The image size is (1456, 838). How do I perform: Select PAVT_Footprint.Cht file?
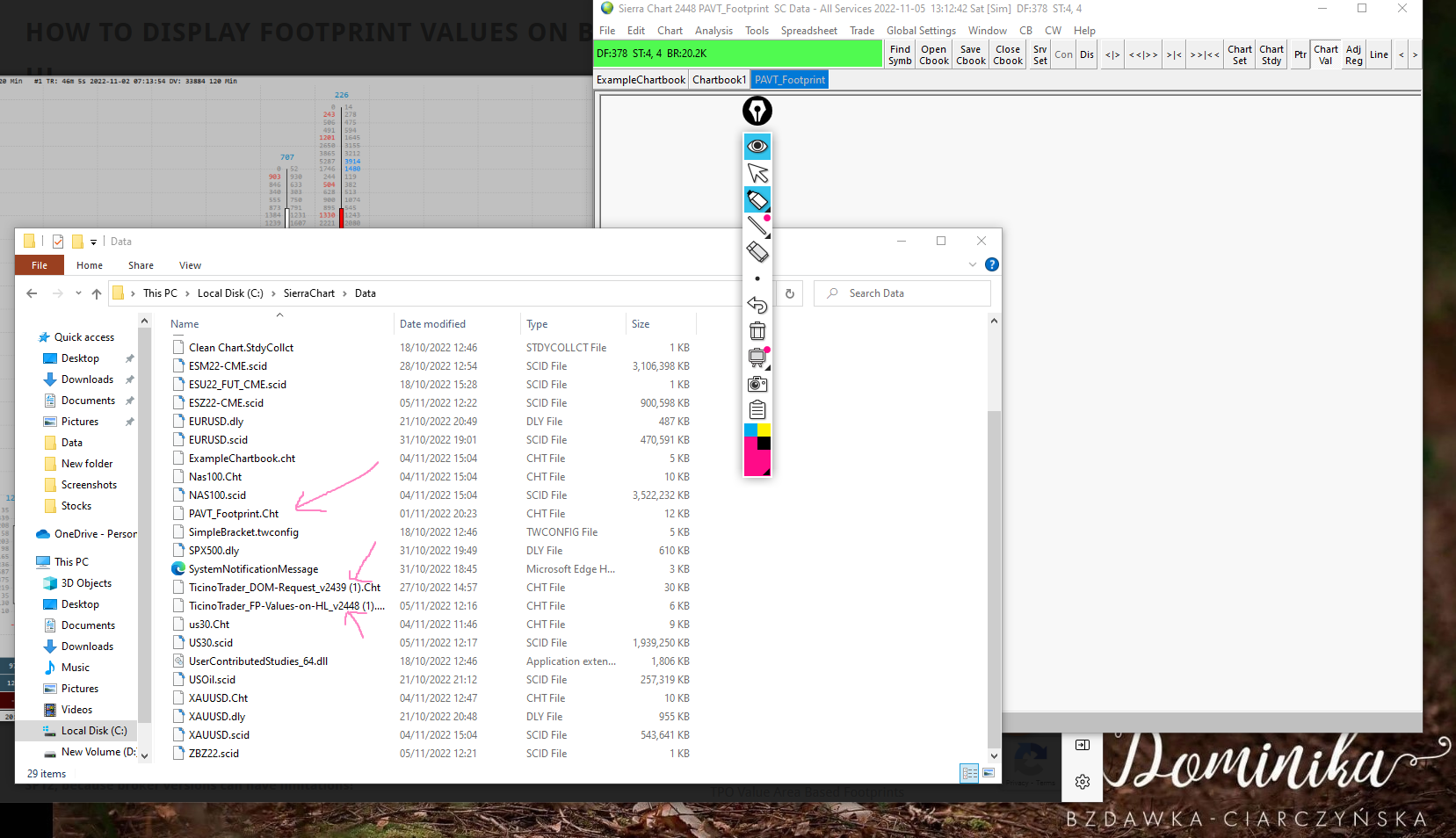click(234, 514)
